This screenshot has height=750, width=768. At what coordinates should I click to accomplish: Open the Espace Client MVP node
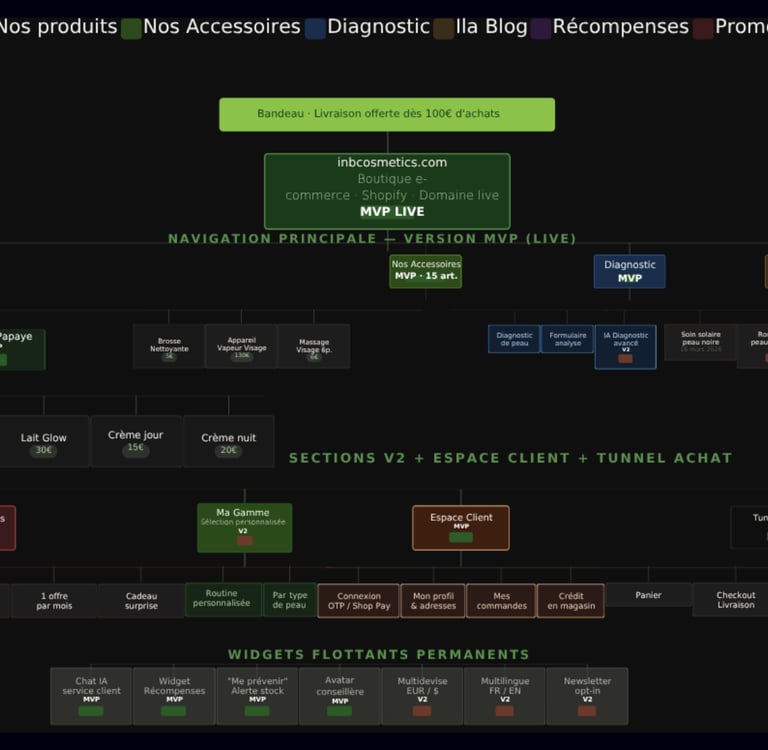(461, 528)
